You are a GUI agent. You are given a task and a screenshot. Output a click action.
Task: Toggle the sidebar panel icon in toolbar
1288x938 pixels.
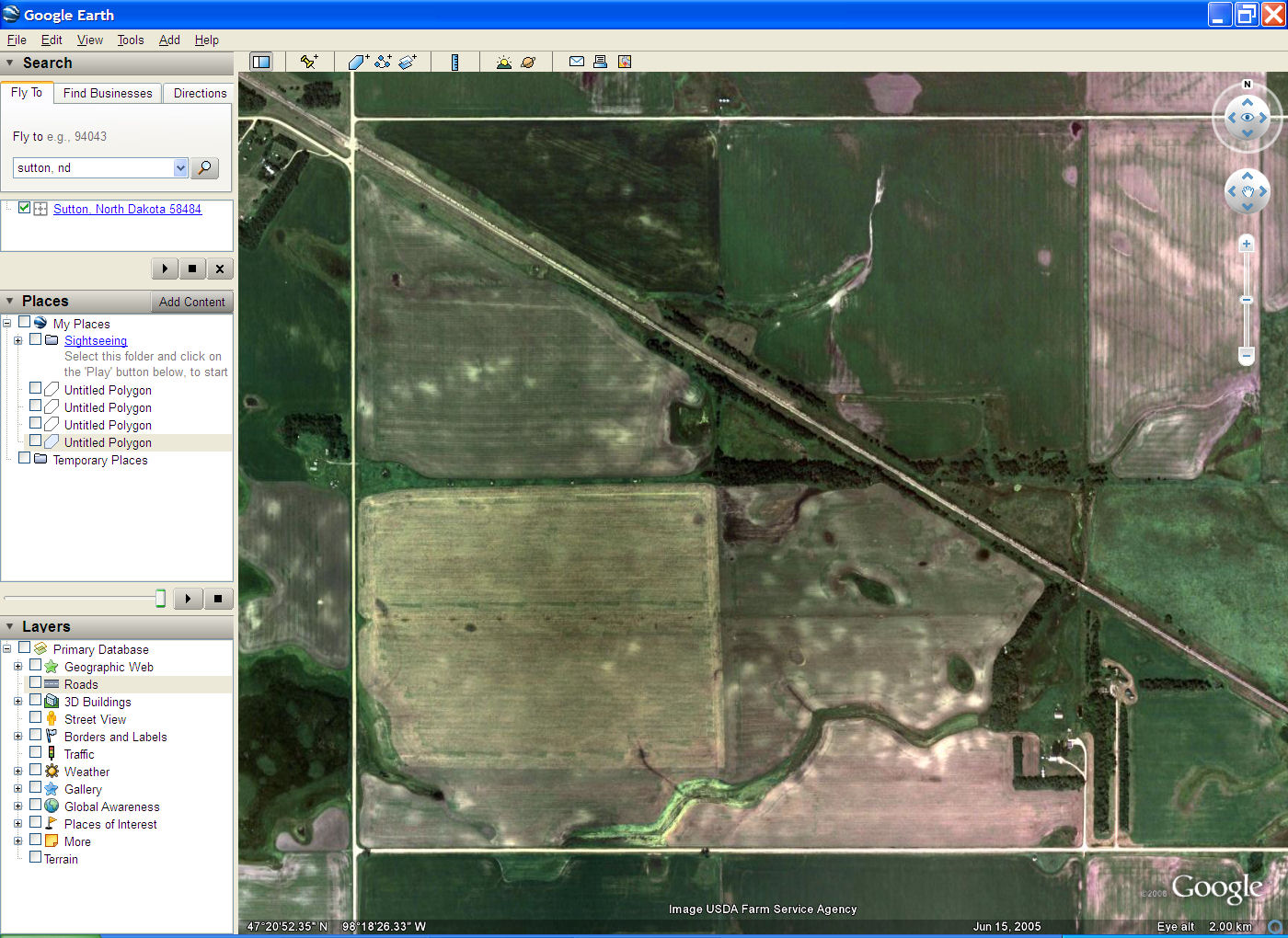click(x=261, y=62)
